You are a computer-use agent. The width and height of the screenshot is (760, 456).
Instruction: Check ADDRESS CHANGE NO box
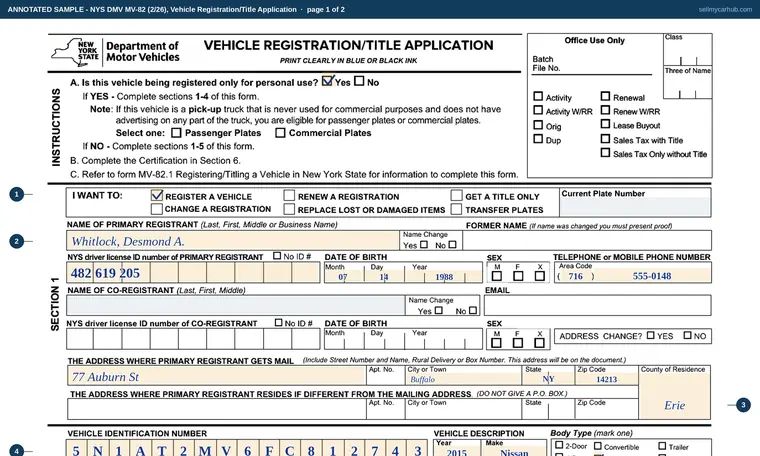click(x=687, y=335)
